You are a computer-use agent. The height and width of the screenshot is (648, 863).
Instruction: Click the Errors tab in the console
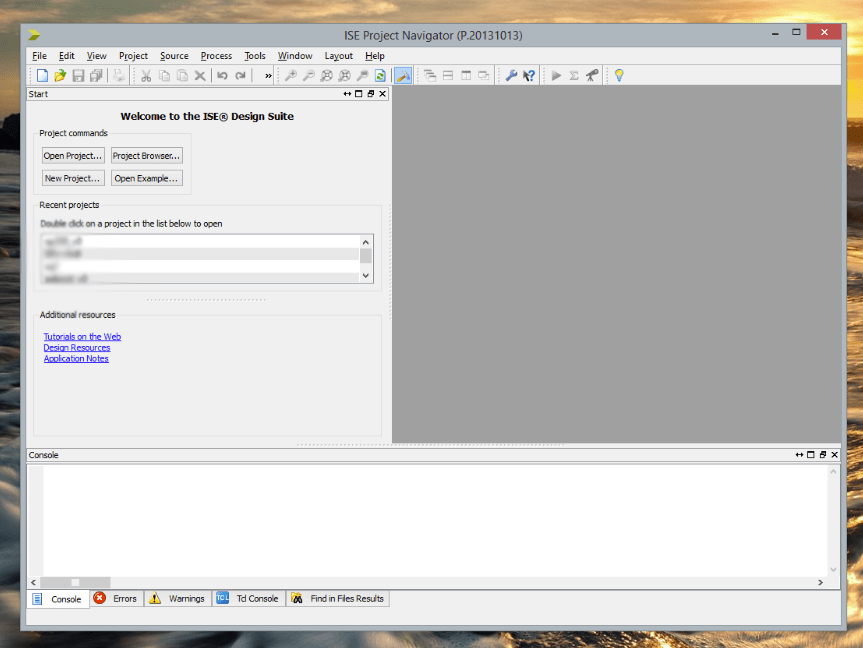(115, 599)
